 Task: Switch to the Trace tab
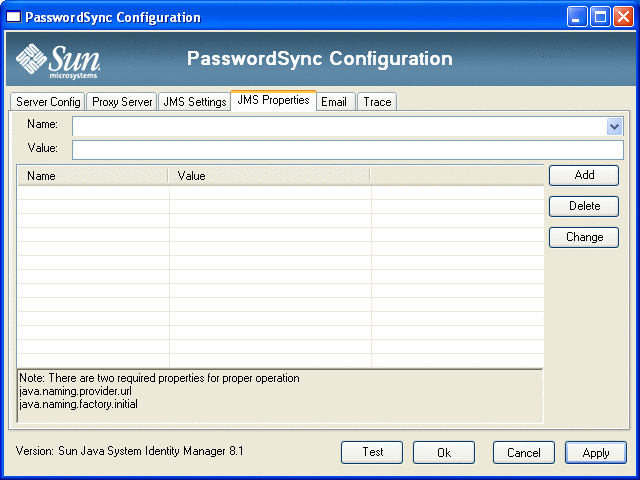tap(377, 102)
